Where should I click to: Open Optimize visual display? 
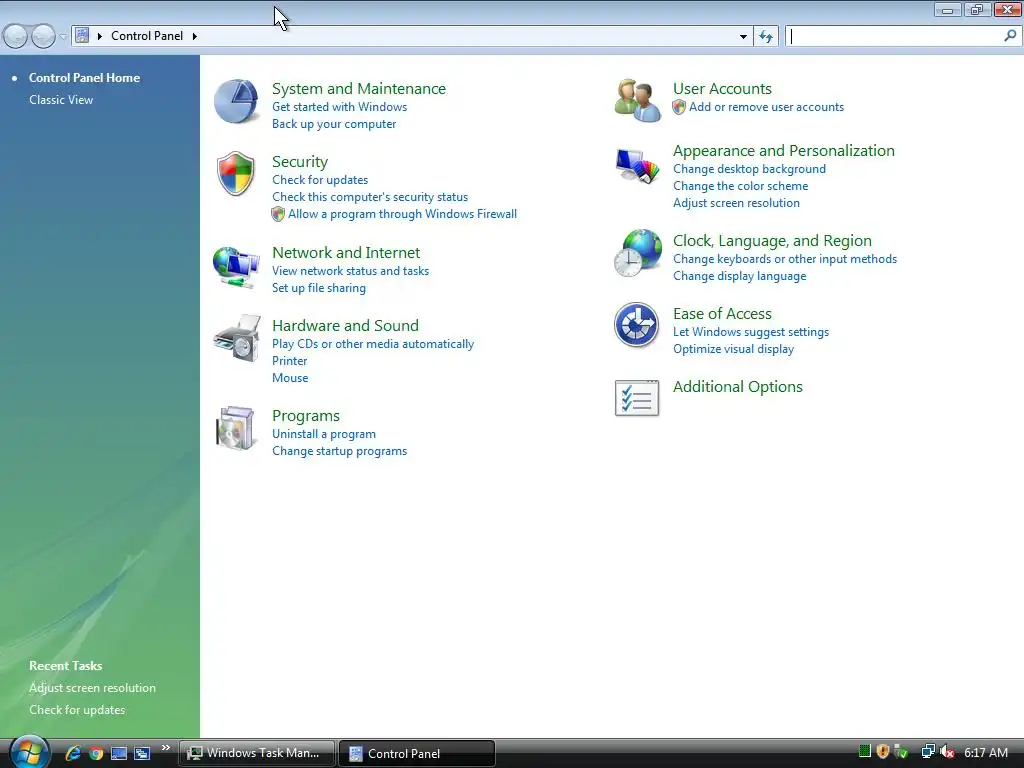(733, 349)
